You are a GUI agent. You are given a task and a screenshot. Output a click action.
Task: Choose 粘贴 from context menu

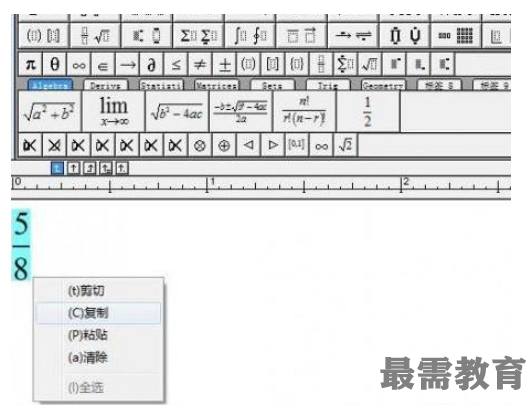[x=98, y=335]
